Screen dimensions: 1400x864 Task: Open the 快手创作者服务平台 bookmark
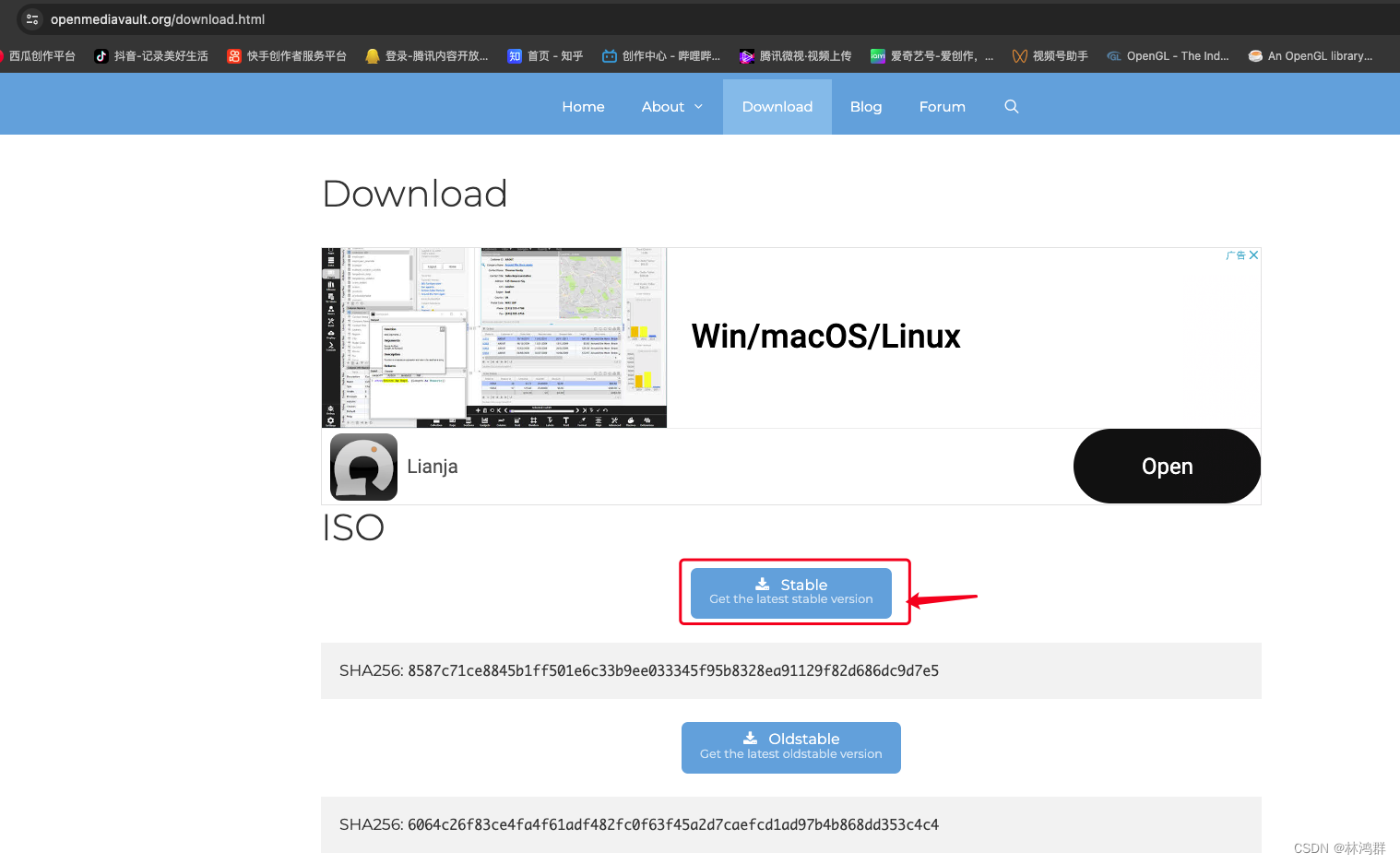pyautogui.click(x=287, y=56)
